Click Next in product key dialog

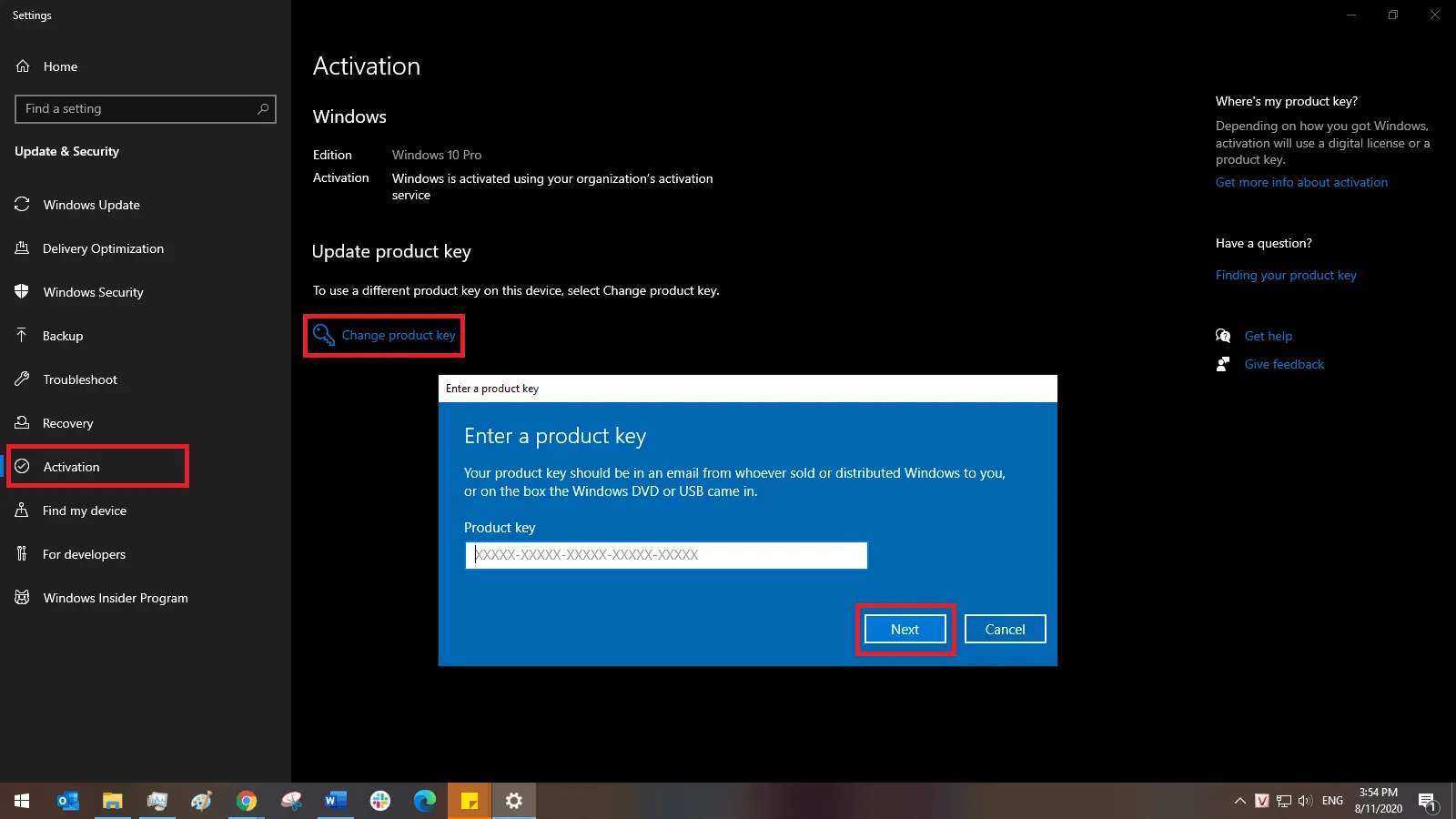pyautogui.click(x=905, y=629)
